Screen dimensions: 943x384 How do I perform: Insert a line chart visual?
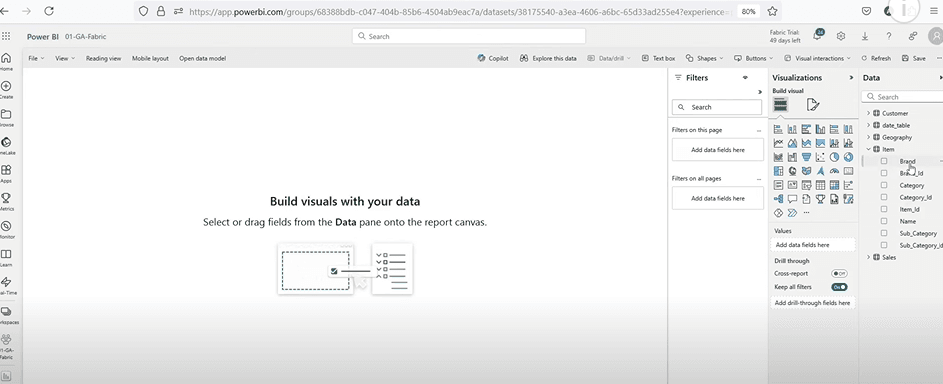tap(778, 143)
